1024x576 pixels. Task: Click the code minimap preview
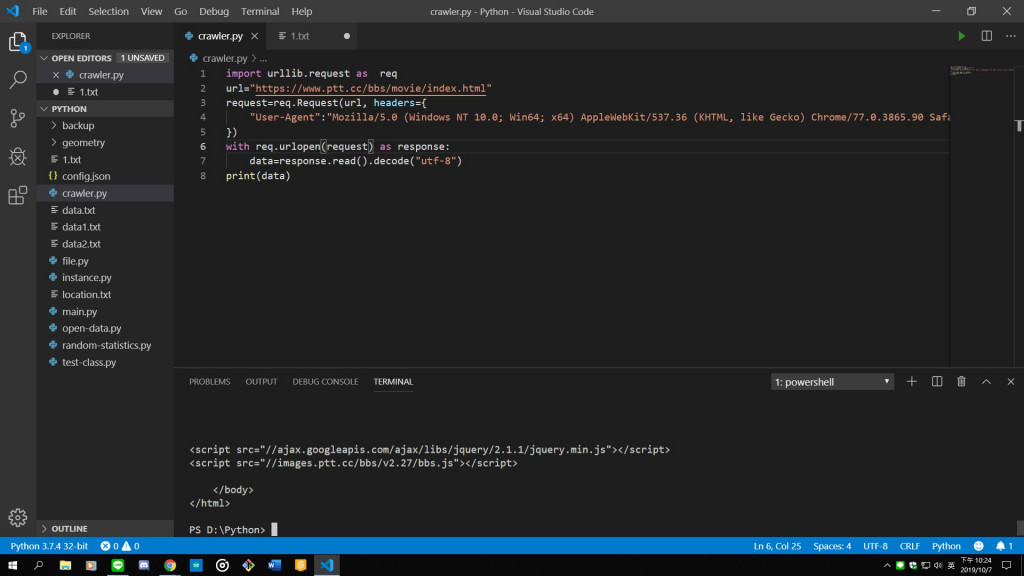coord(981,71)
